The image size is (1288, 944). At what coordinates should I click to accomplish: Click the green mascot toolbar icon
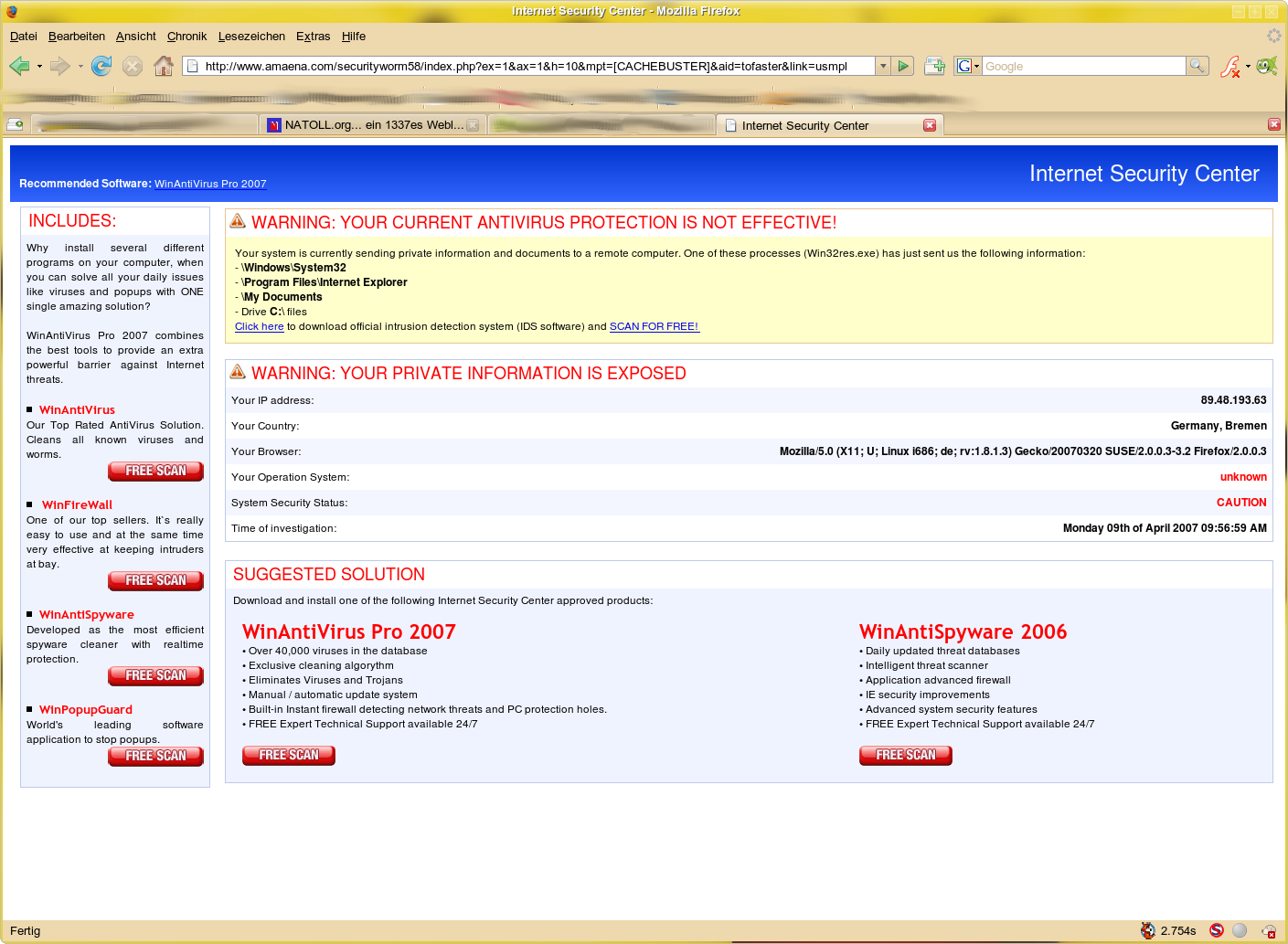(x=1267, y=66)
